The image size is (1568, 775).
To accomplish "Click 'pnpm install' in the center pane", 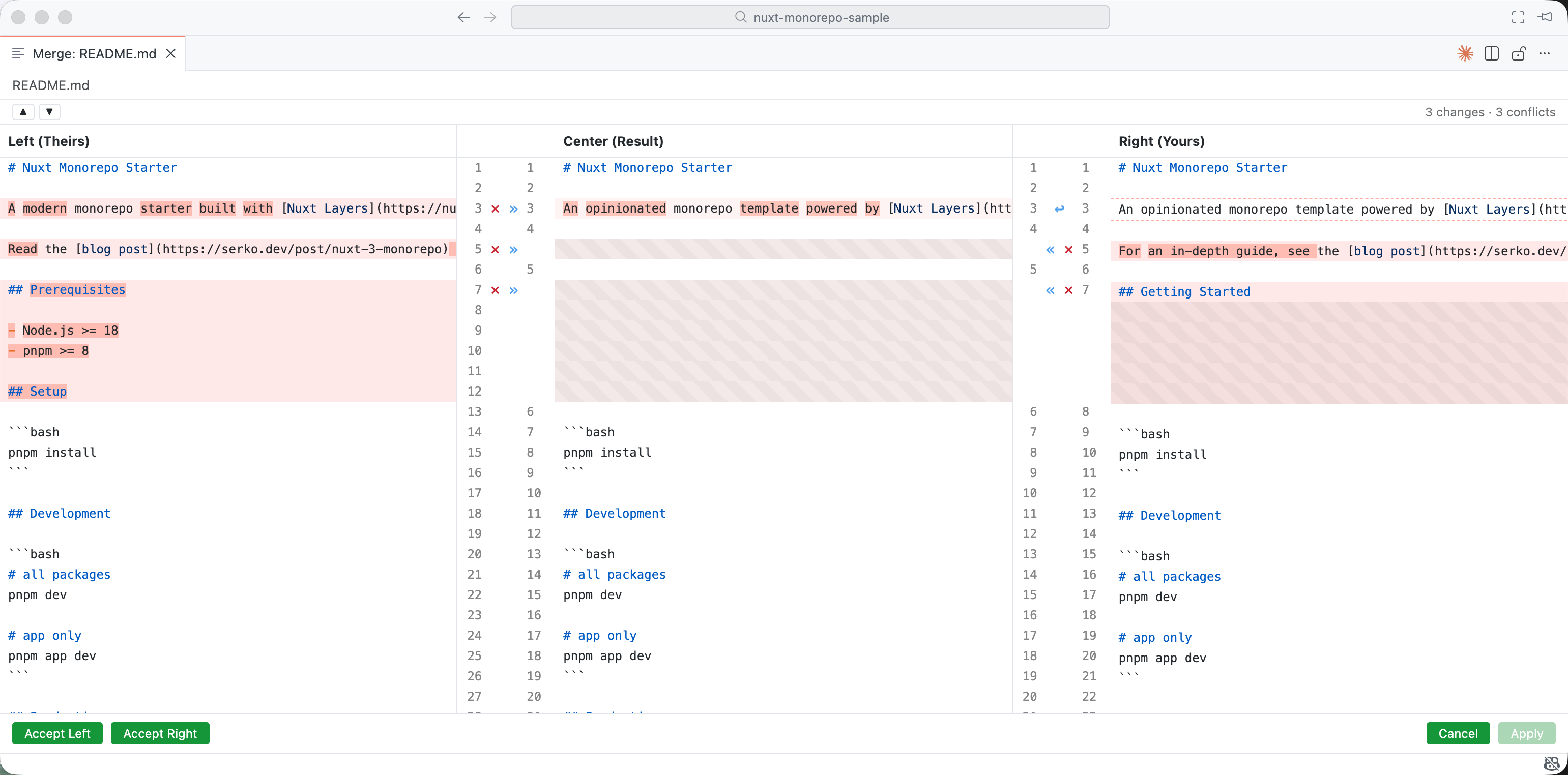I will click(x=607, y=452).
